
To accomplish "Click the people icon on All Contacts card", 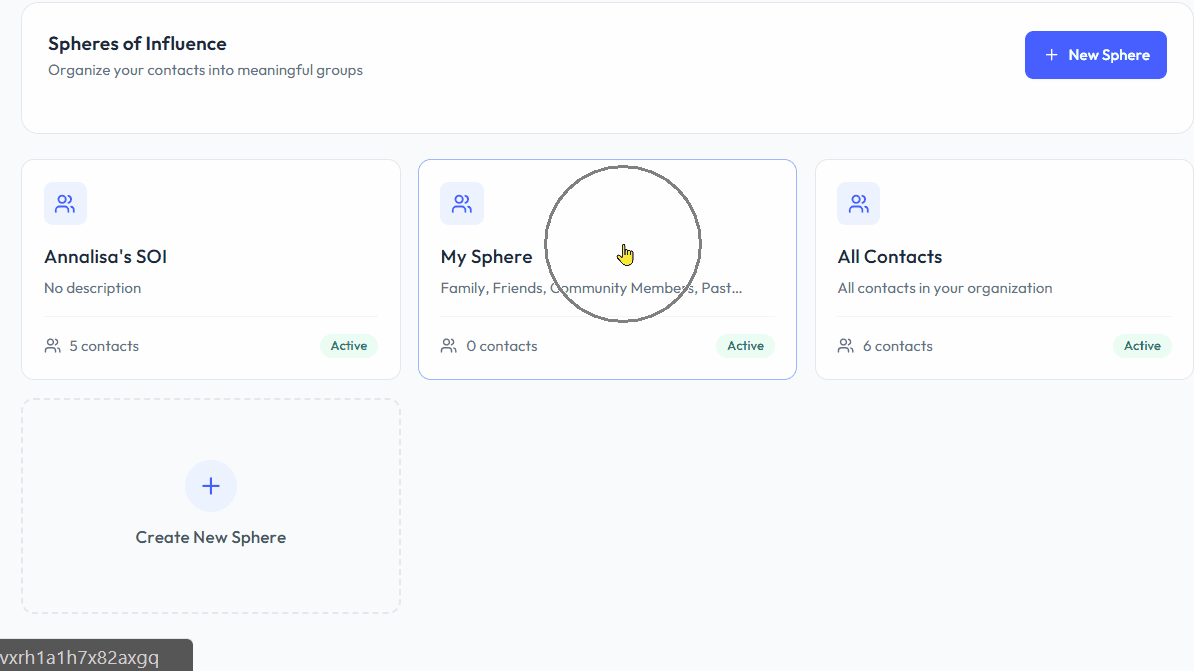I will (858, 204).
